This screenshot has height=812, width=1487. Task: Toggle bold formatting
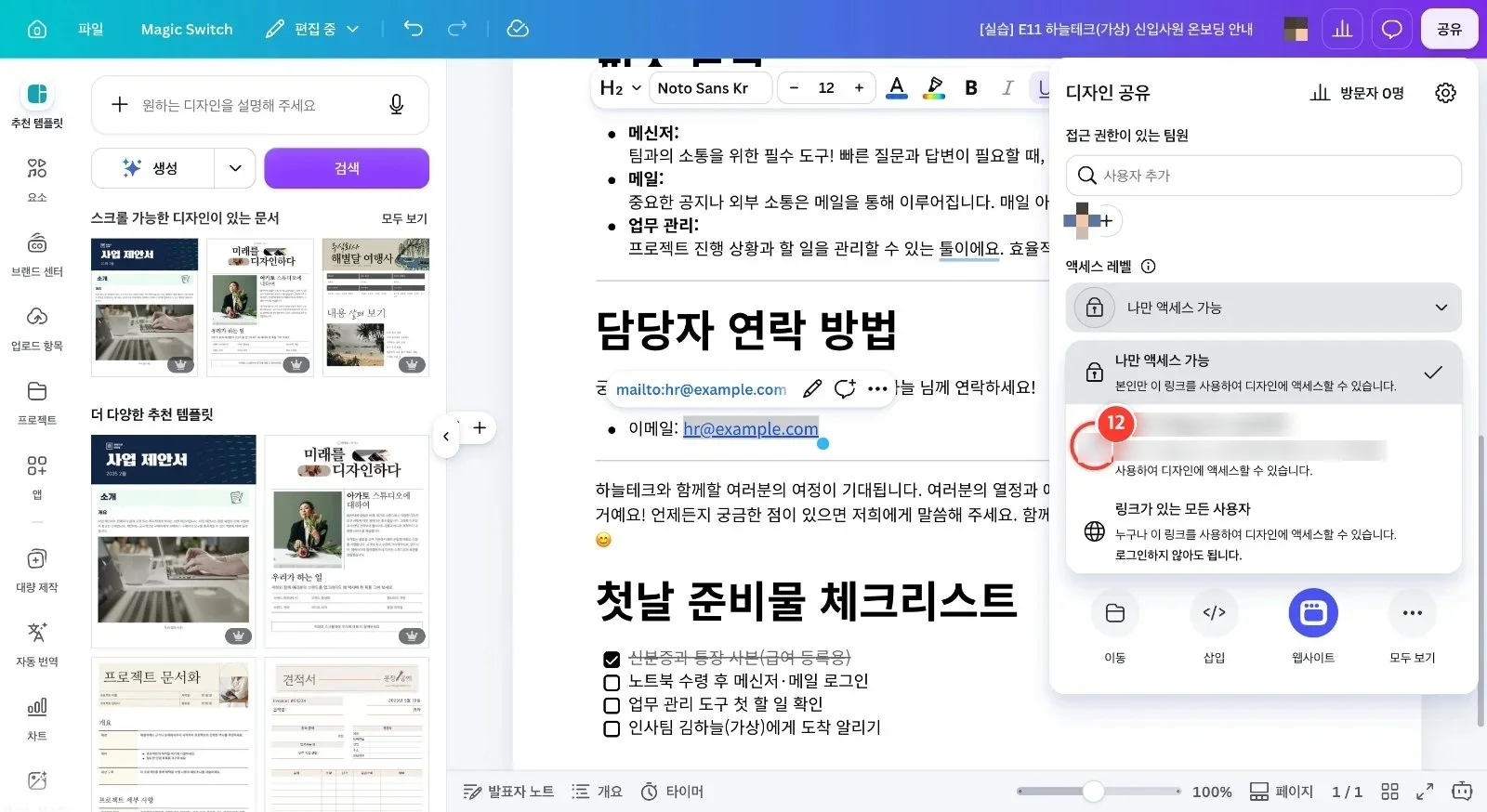(x=971, y=87)
